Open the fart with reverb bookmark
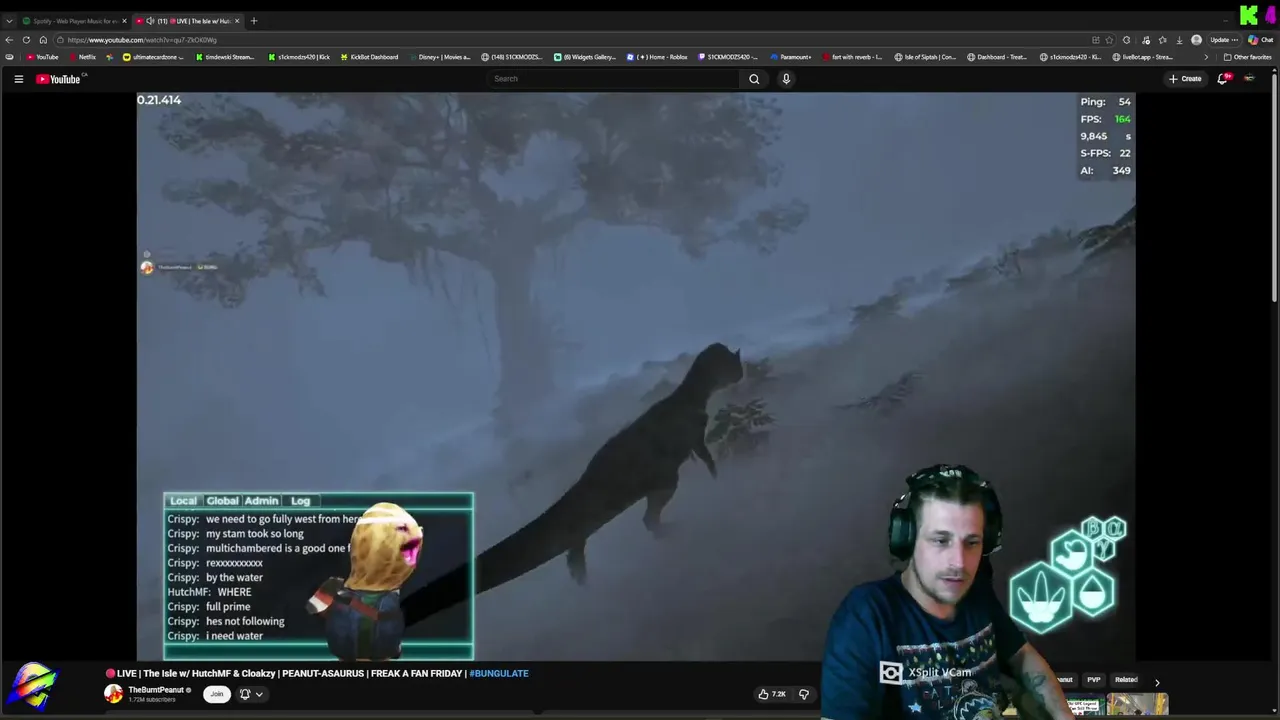This screenshot has width=1280, height=720. pos(852,57)
